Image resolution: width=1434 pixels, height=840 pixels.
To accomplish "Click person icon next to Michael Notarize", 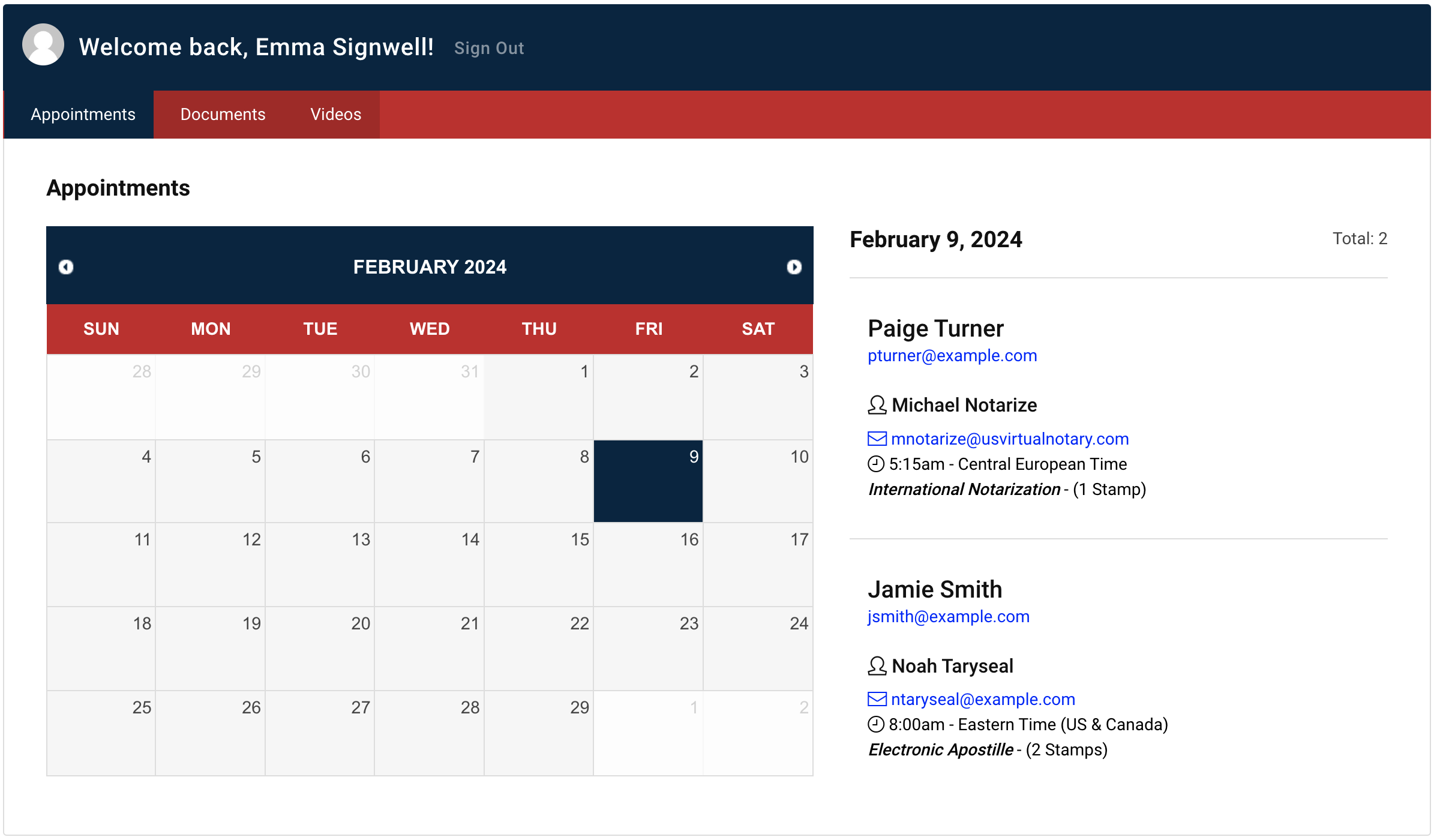I will (x=877, y=405).
